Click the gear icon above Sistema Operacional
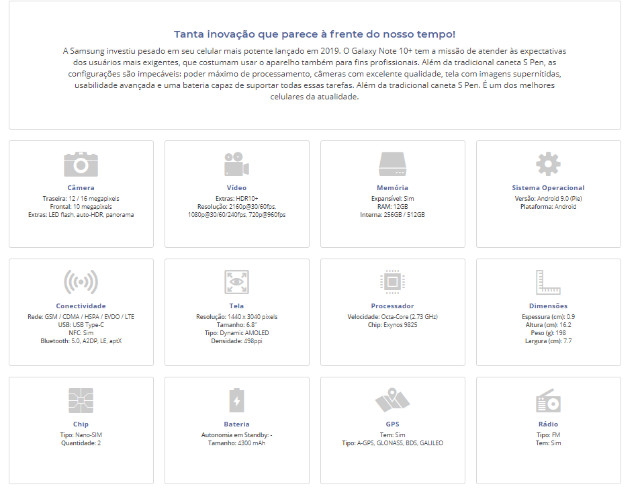Screen dimensions: 640x495 pos(548,164)
